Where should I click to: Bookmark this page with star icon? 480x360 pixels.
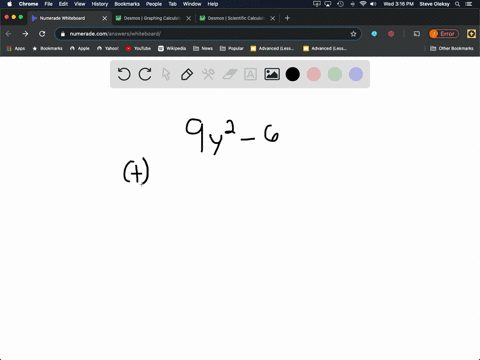(x=353, y=34)
